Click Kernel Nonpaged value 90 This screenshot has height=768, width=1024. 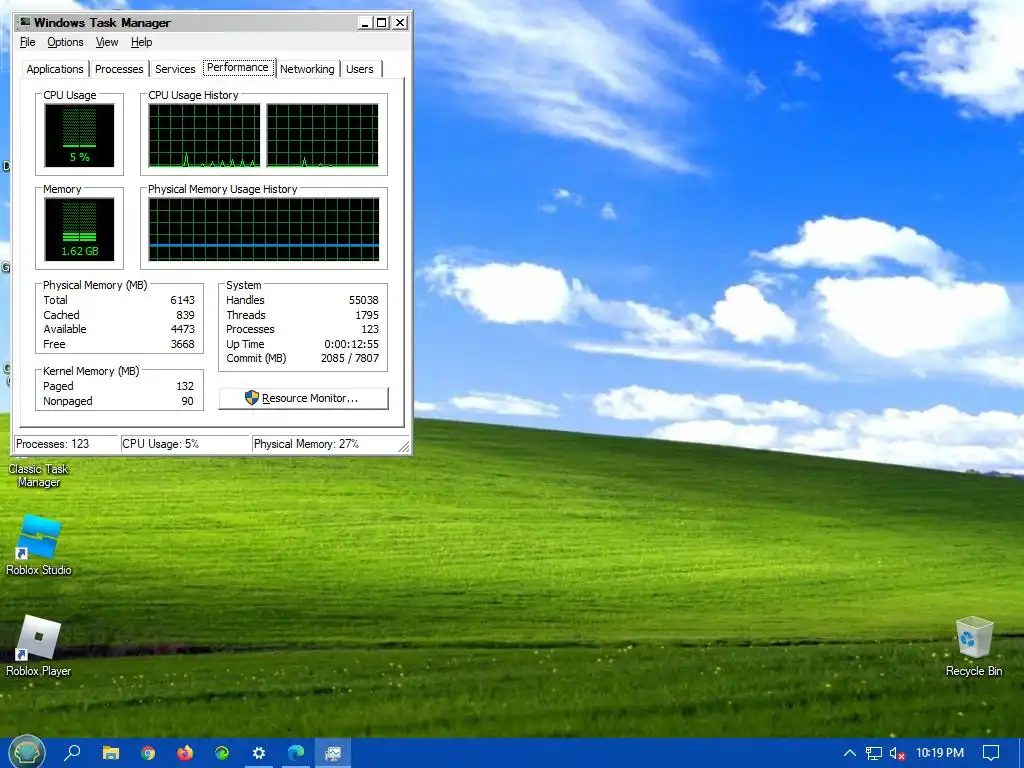coord(187,402)
